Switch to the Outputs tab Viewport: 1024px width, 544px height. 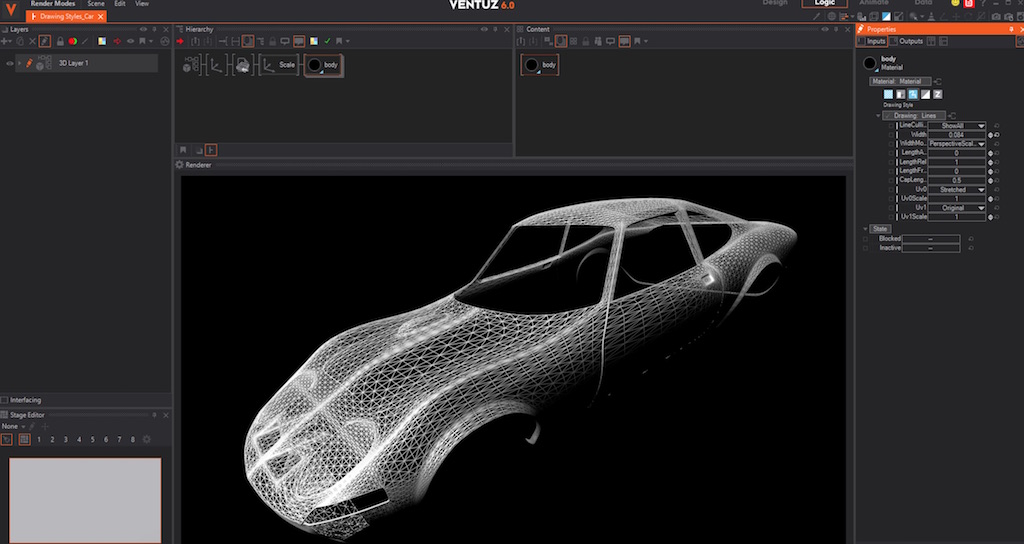[x=910, y=41]
